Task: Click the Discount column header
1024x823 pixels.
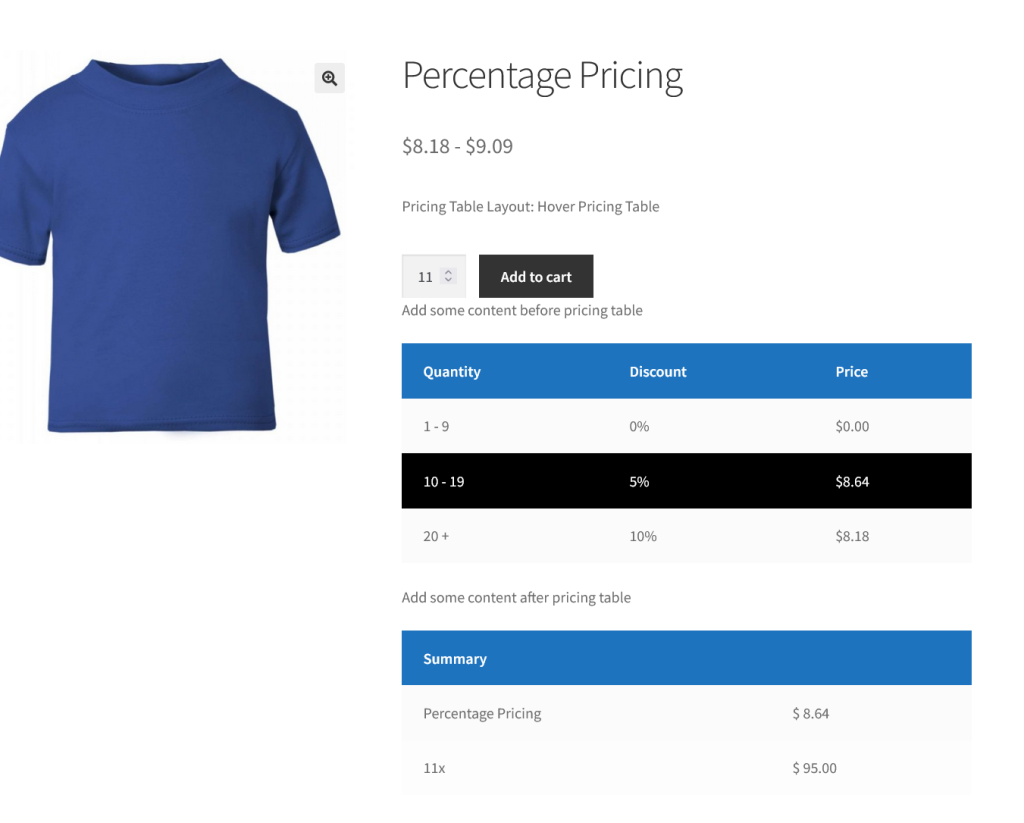Action: [x=658, y=372]
